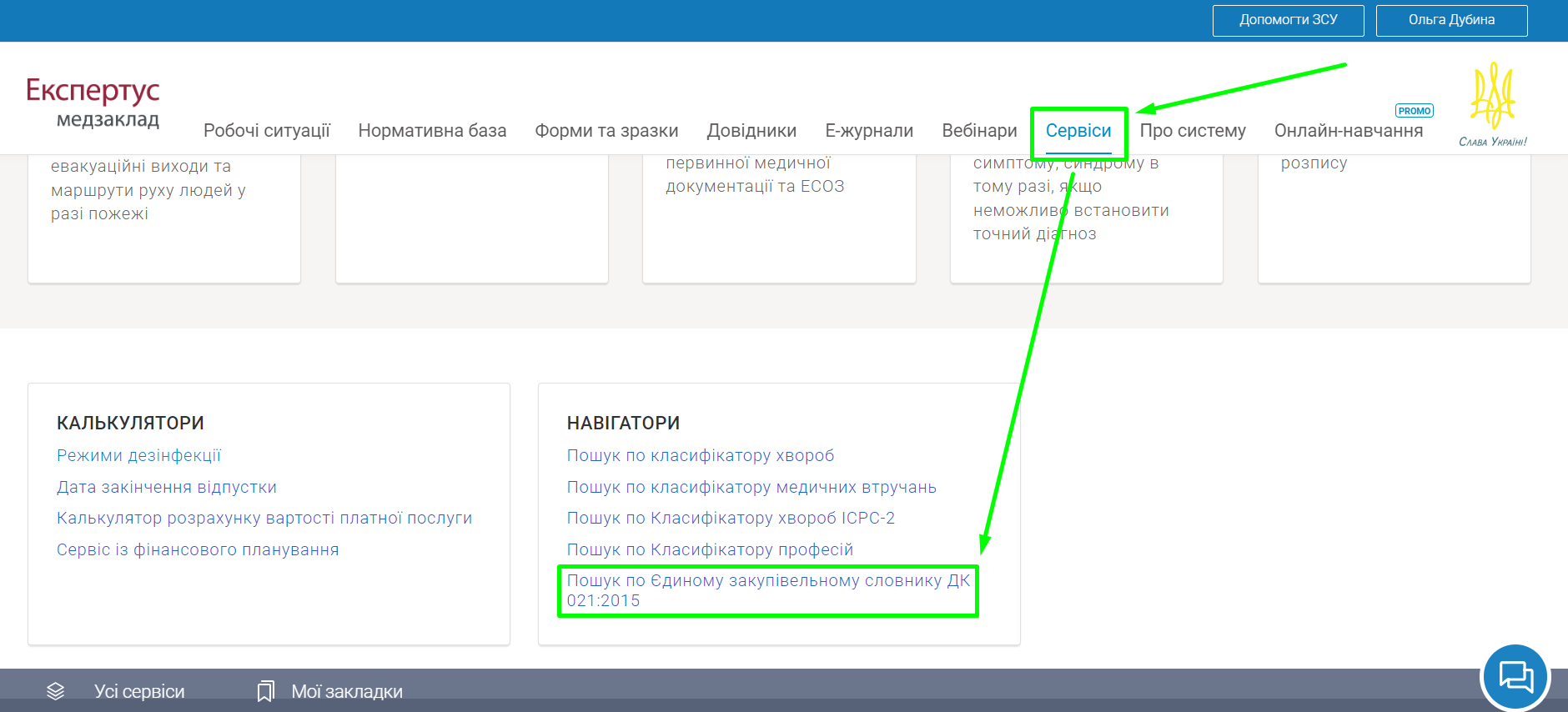Click Пошук по Єдиному закупівельному словнику link

(x=767, y=590)
